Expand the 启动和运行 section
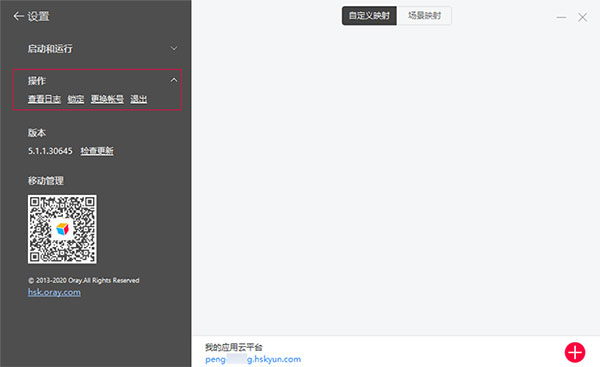 174,49
